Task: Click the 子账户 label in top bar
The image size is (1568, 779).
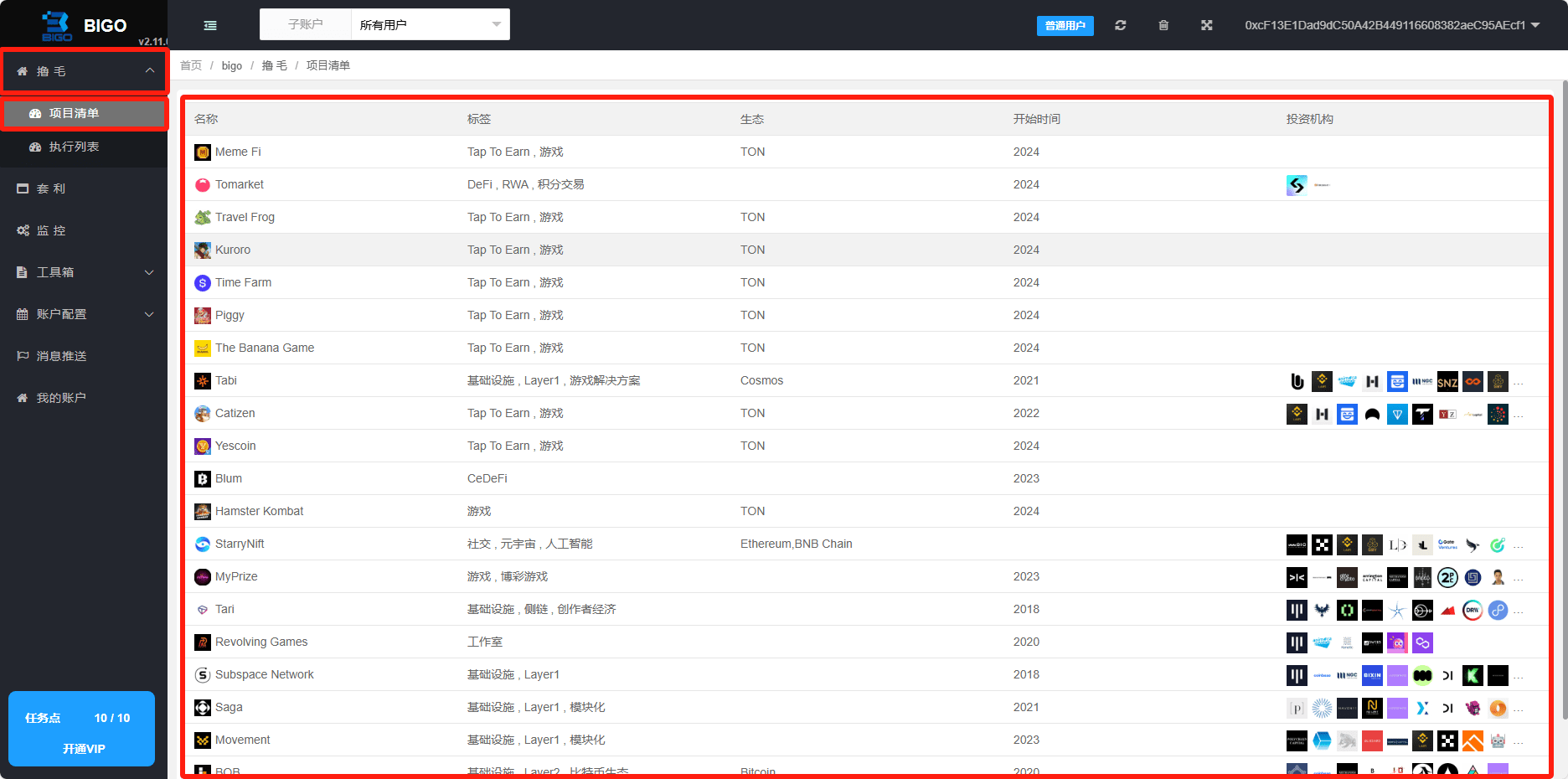Action: point(306,24)
